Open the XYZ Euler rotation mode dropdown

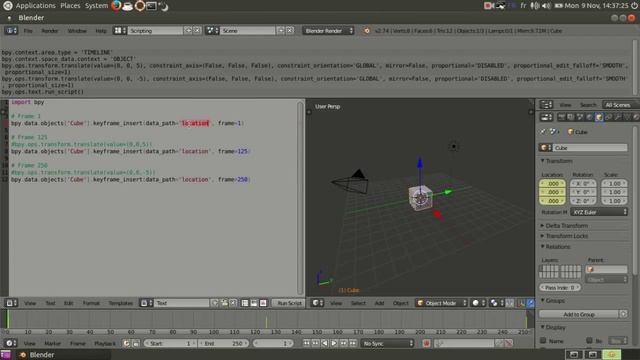click(599, 212)
